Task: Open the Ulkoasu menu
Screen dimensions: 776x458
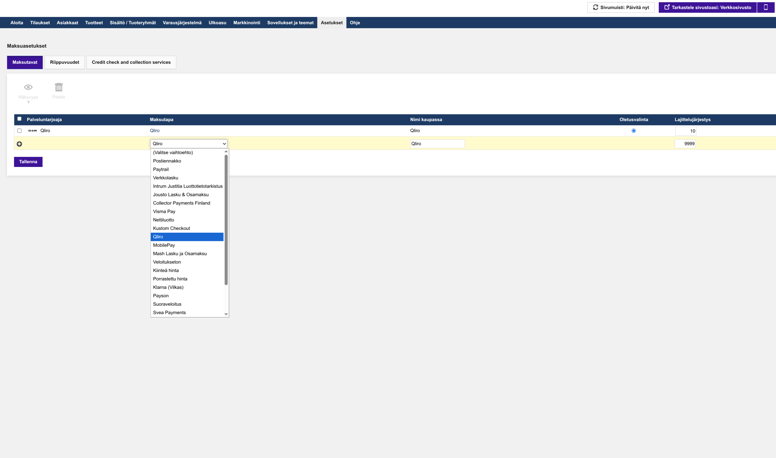Action: (217, 23)
